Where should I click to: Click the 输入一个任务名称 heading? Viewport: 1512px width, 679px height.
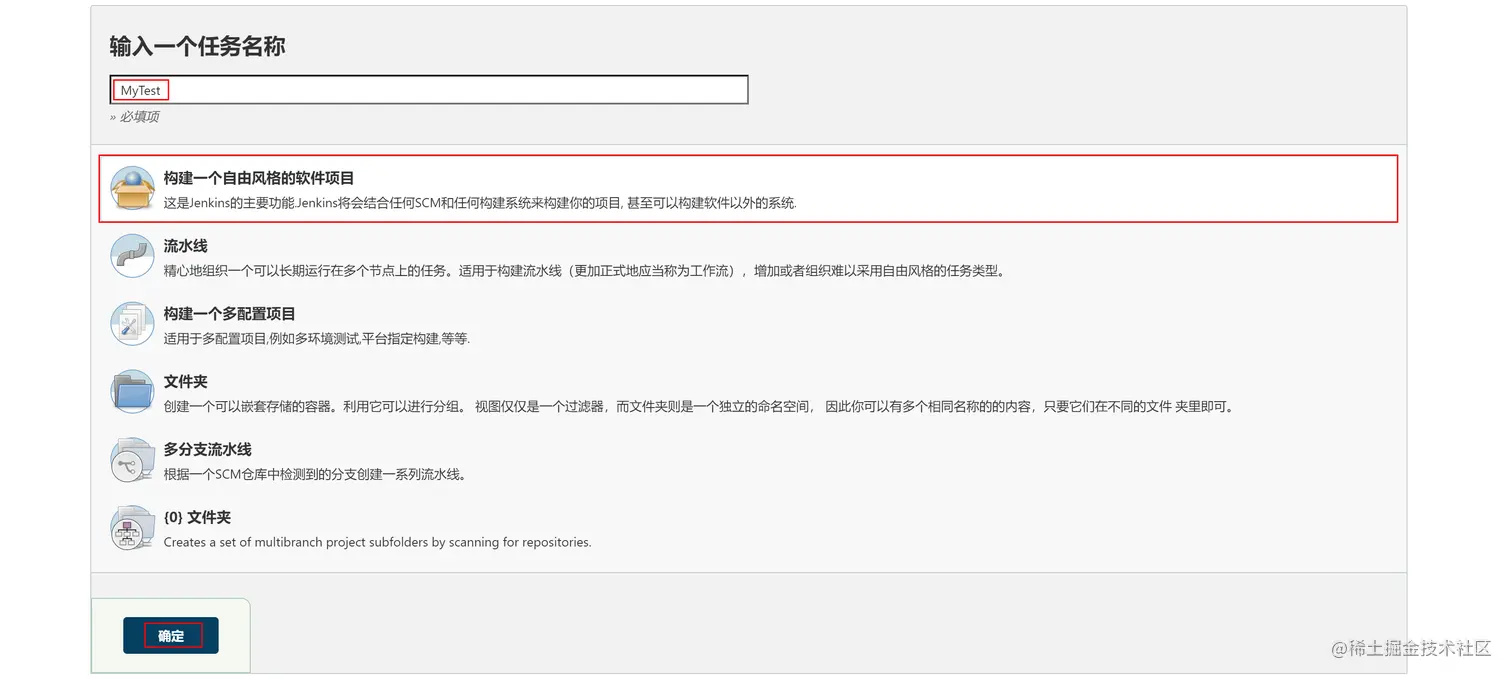tap(197, 46)
